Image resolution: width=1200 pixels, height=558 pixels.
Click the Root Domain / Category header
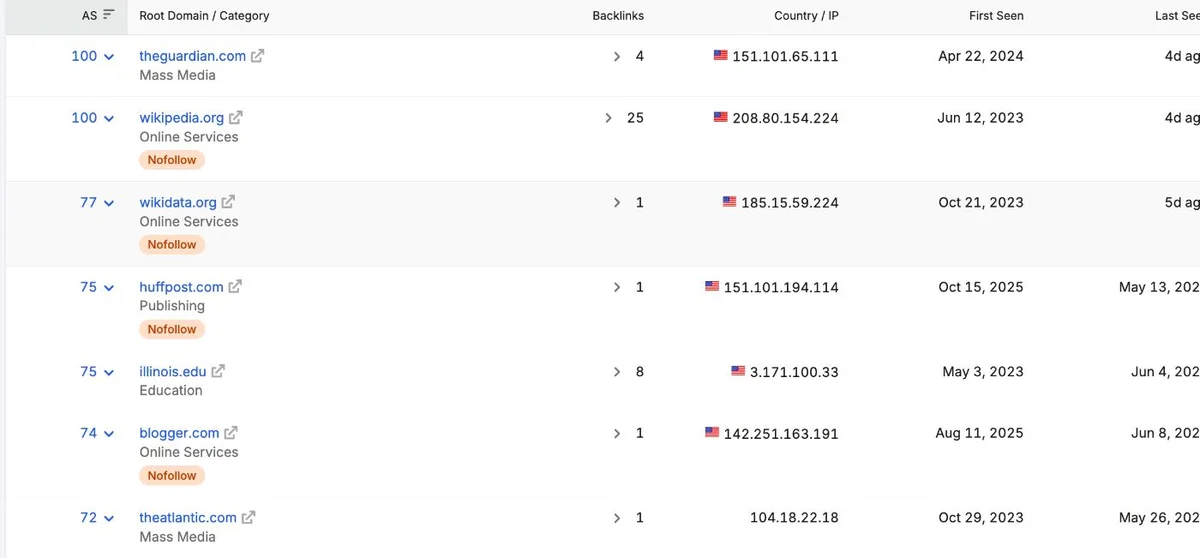(204, 16)
